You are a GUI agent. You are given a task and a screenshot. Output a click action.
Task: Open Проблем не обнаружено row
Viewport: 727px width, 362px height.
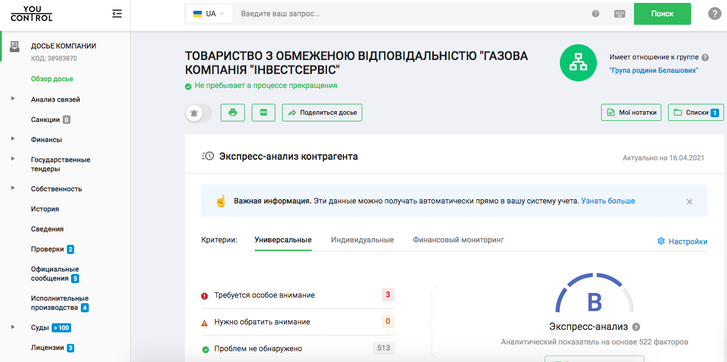click(x=298, y=349)
